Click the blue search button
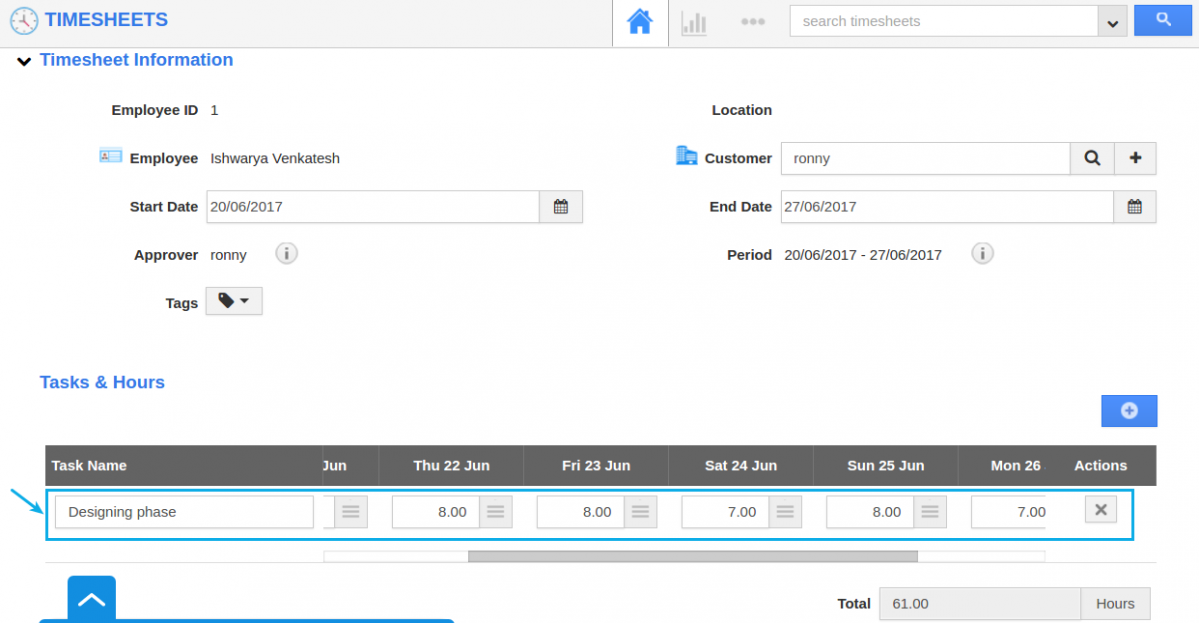 1163,19
